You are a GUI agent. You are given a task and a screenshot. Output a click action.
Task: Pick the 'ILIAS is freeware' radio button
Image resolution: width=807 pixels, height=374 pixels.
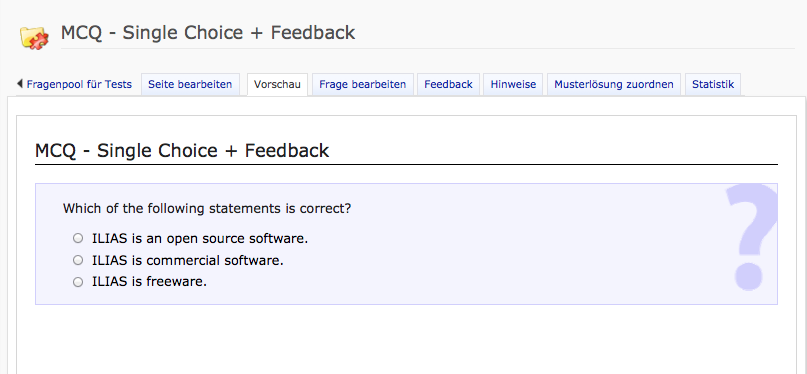pyautogui.click(x=78, y=282)
